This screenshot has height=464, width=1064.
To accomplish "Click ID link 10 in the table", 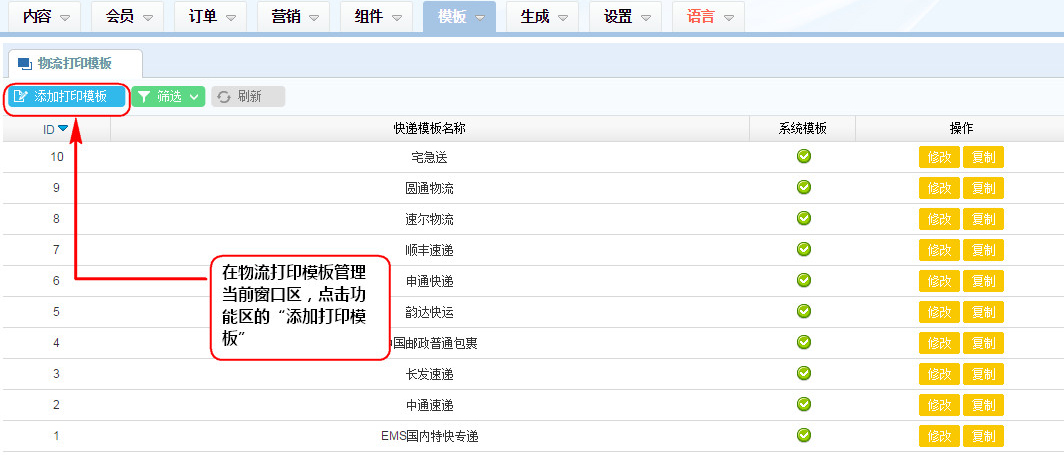I will click(57, 157).
